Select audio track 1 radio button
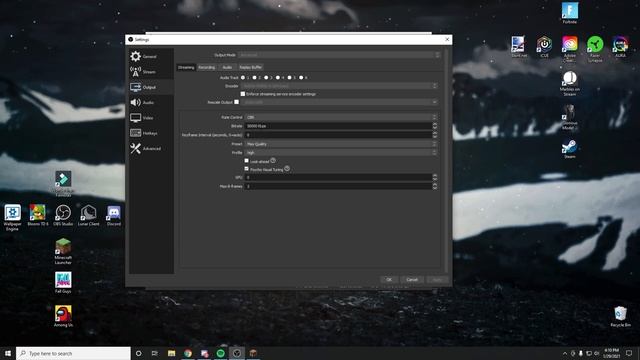Viewport: 640px width, 360px height. (243, 78)
